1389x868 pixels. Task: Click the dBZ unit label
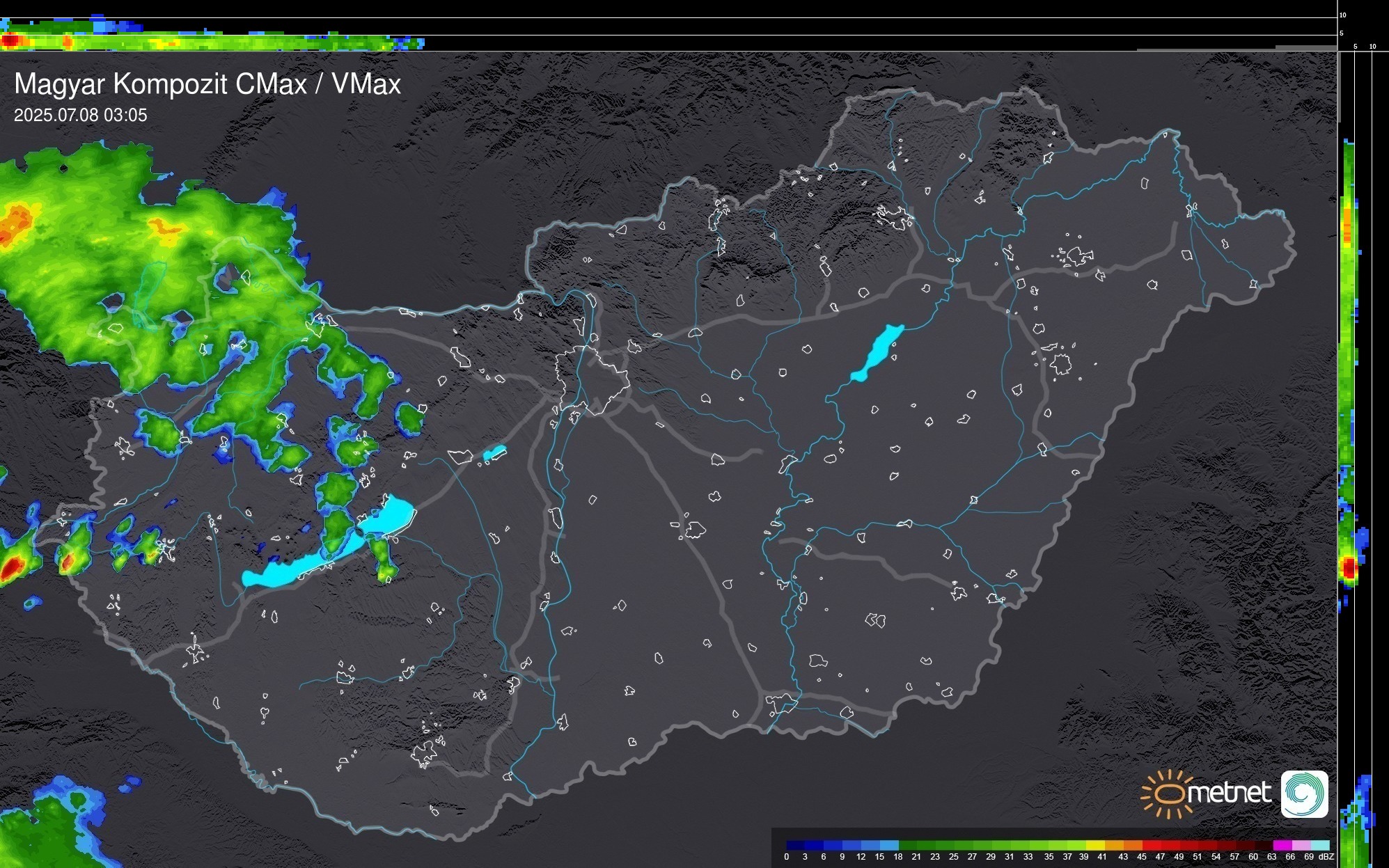[1326, 857]
